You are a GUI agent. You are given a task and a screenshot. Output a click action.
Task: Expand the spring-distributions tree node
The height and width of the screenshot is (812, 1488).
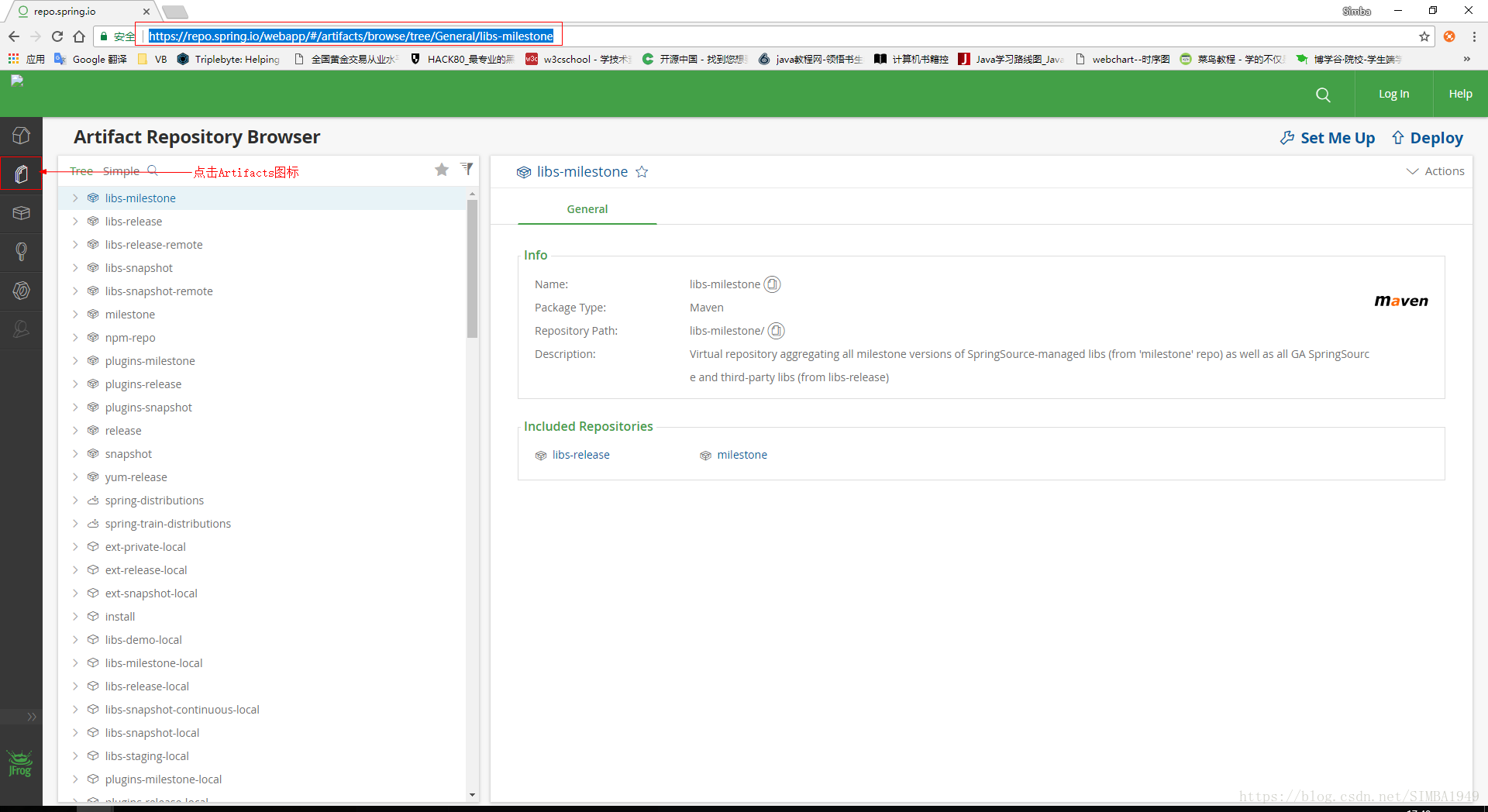click(75, 501)
